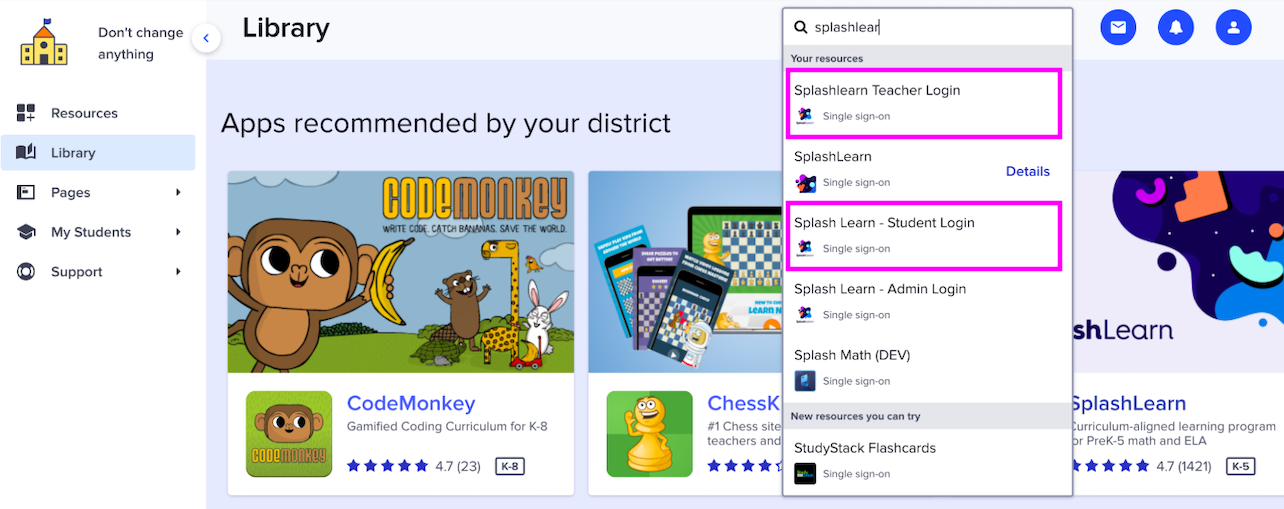
Task: Select Splash Learn - Student Login result
Action: tap(924, 236)
